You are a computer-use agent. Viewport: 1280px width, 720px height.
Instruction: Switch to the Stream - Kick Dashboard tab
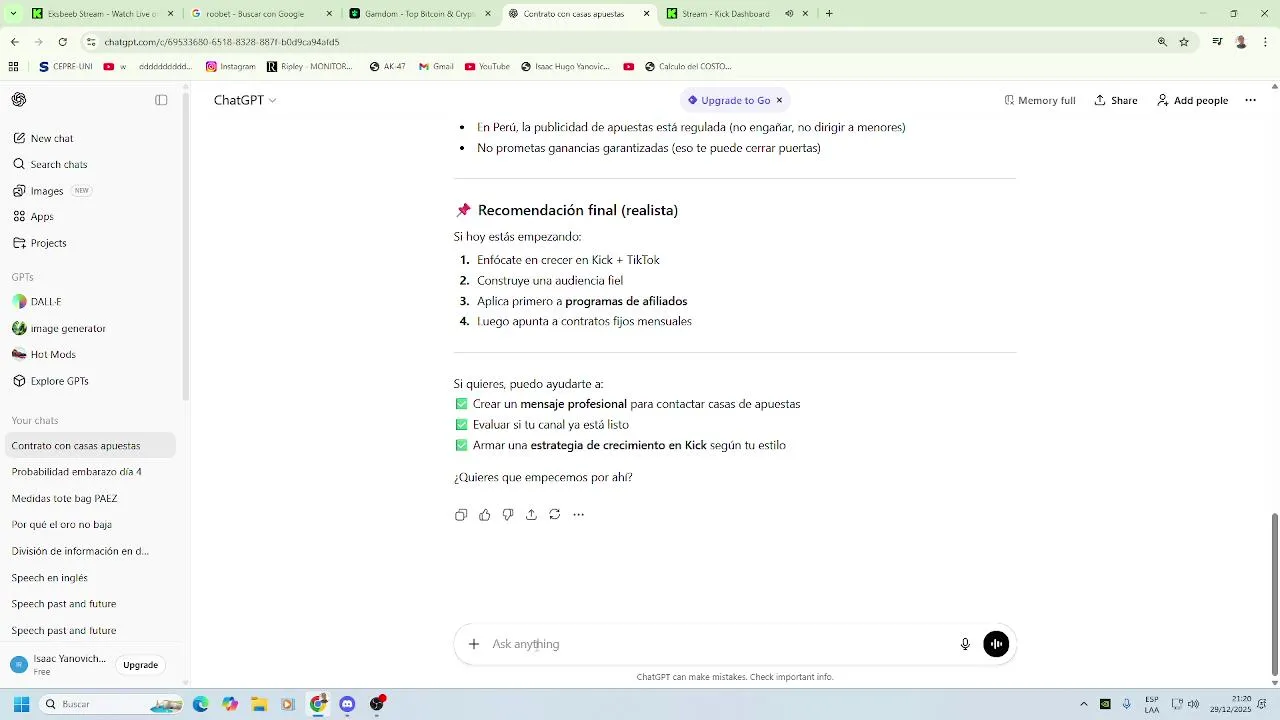pyautogui.click(x=736, y=14)
